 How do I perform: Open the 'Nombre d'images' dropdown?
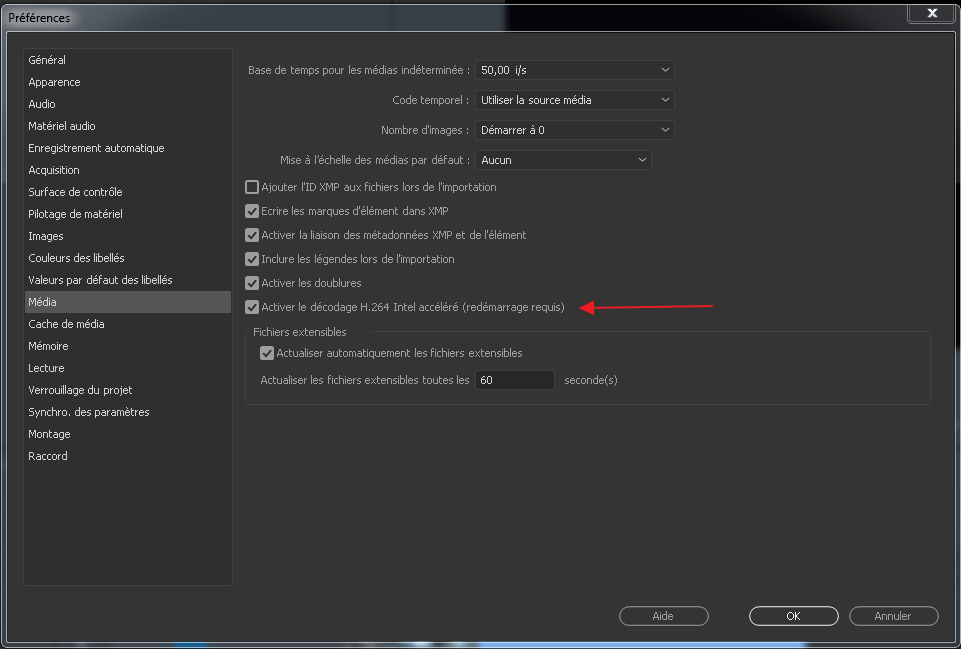pos(574,130)
